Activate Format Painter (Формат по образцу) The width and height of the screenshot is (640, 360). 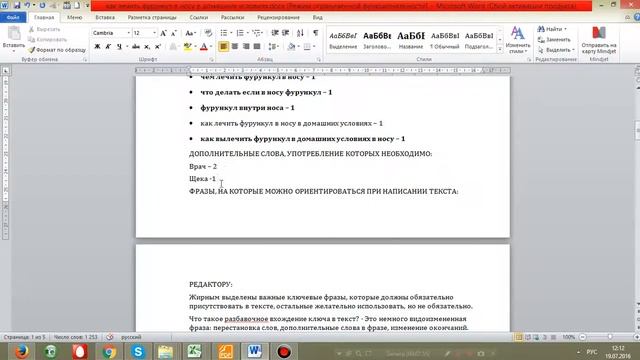coord(57,50)
